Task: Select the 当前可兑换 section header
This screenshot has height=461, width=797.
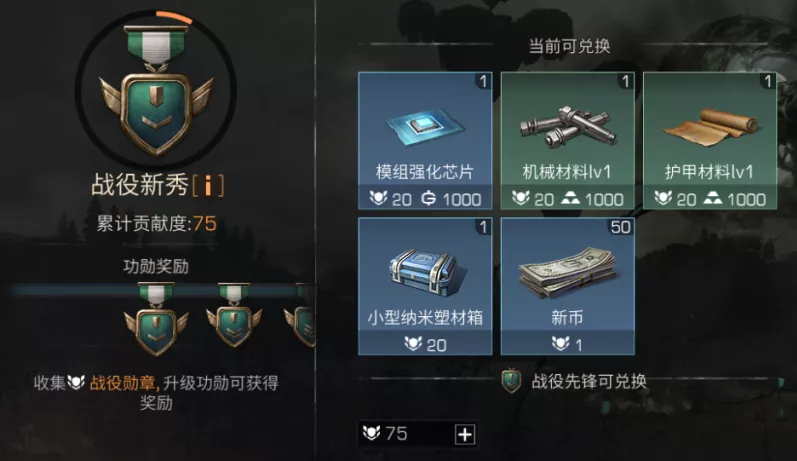Action: coord(569,46)
